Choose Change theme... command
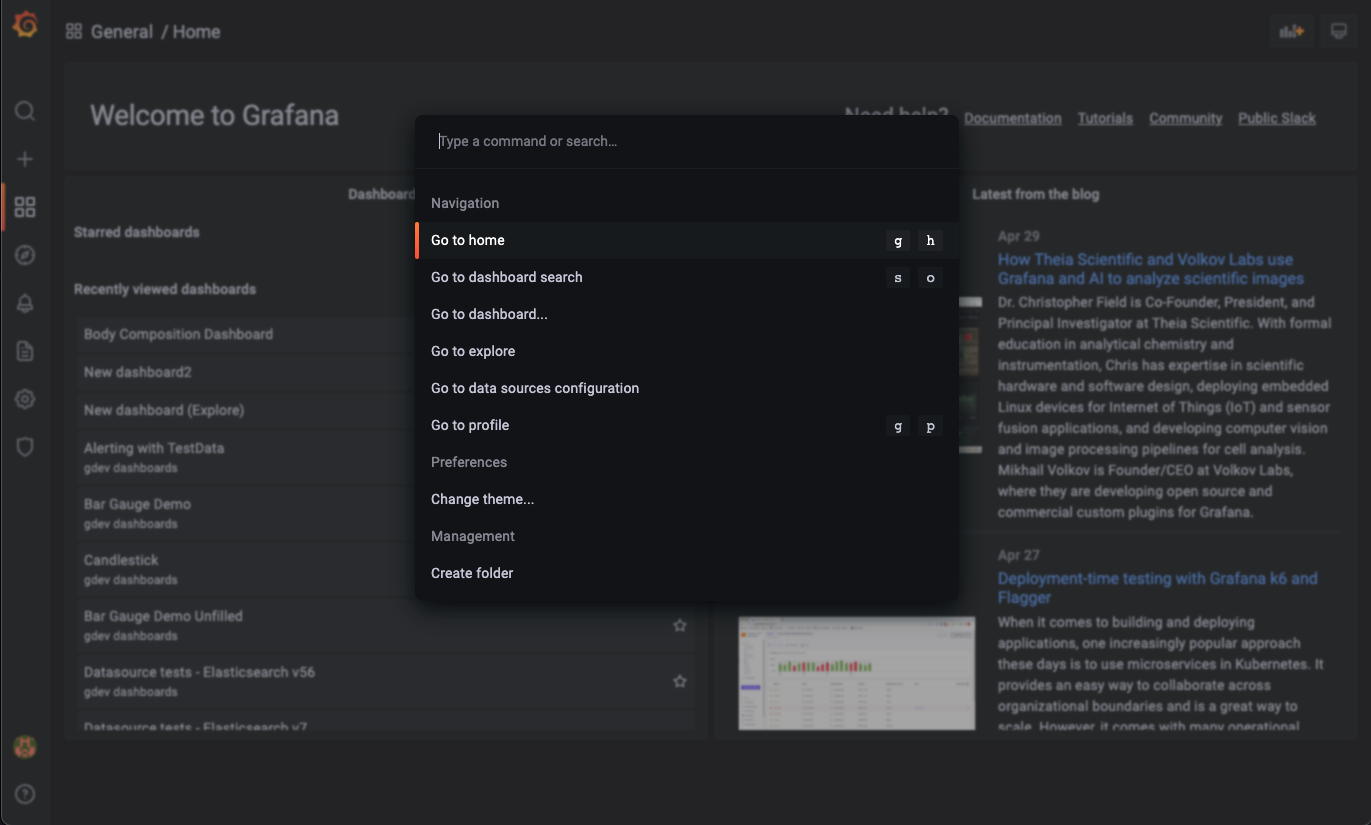The height and width of the screenshot is (825, 1371). pyautogui.click(x=482, y=499)
